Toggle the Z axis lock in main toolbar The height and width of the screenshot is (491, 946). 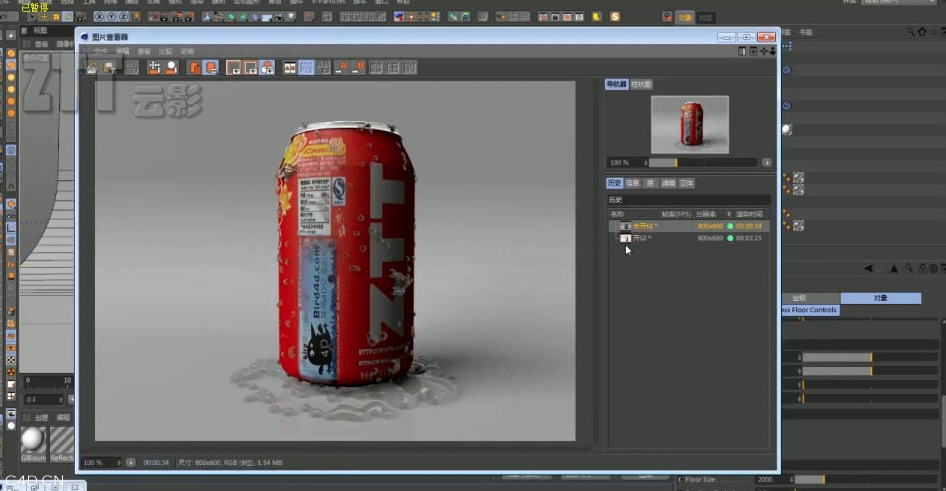pyautogui.click(x=124, y=17)
